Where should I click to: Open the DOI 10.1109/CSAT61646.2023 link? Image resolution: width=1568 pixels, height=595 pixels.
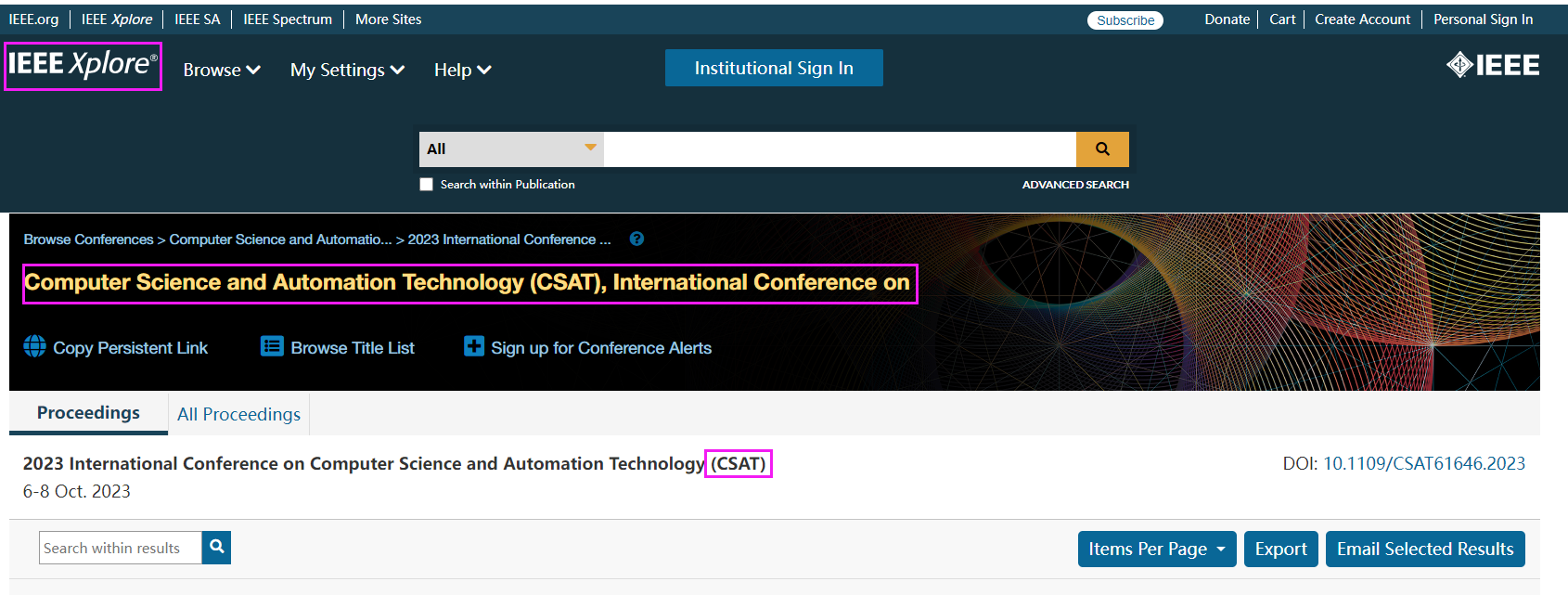coord(1423,463)
